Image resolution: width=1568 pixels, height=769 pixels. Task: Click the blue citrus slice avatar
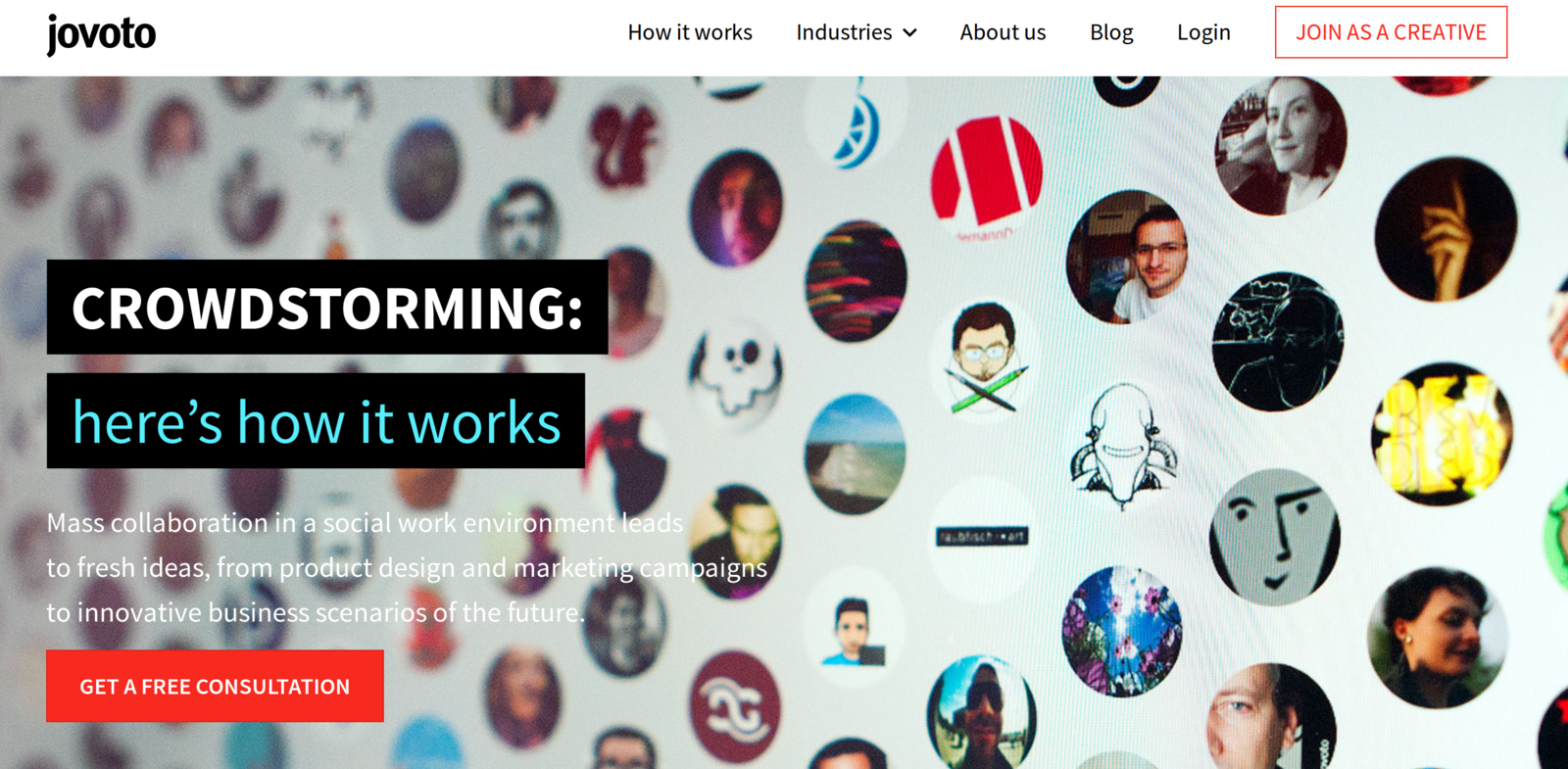855,123
